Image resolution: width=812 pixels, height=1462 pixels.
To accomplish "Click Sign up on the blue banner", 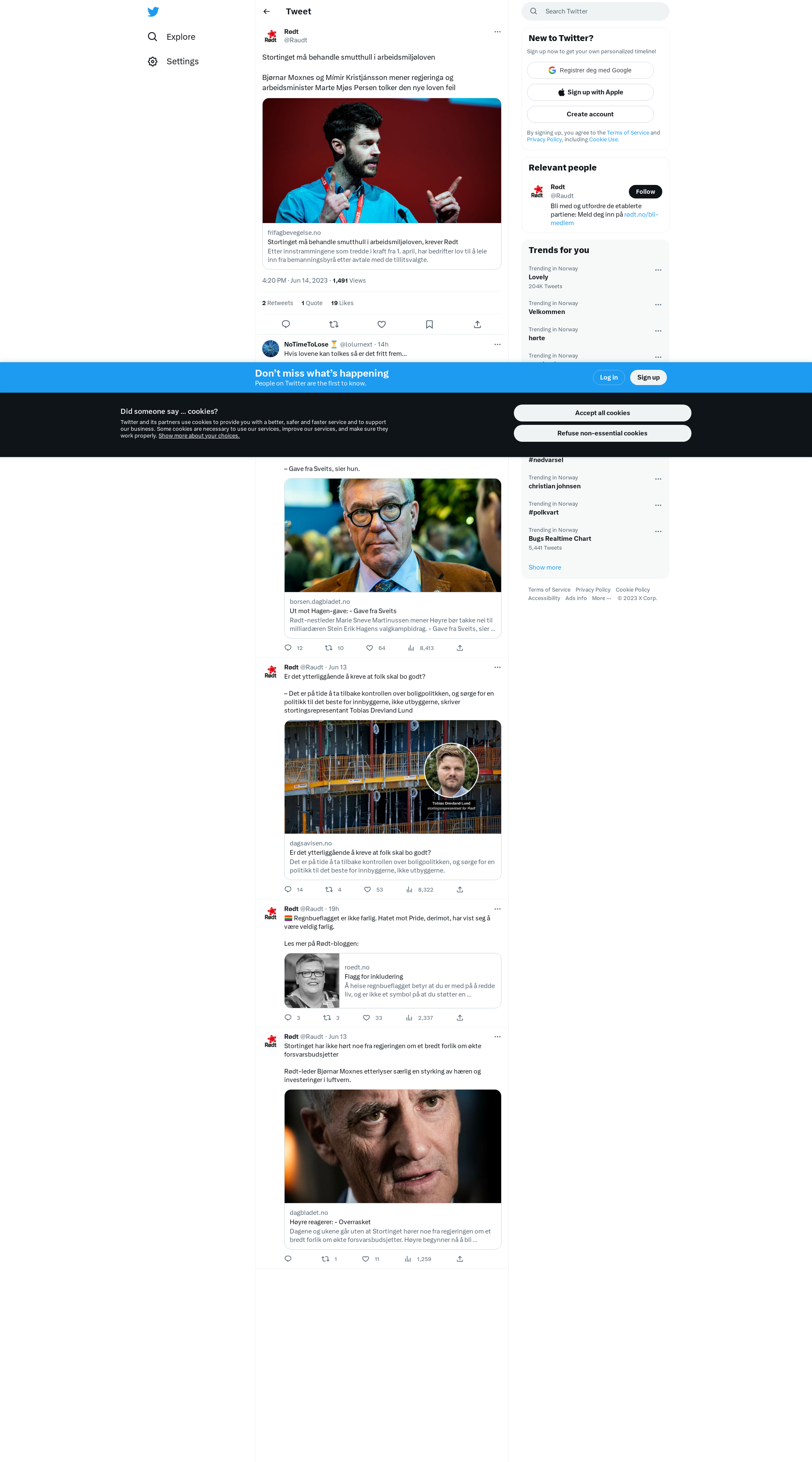I will (x=648, y=377).
